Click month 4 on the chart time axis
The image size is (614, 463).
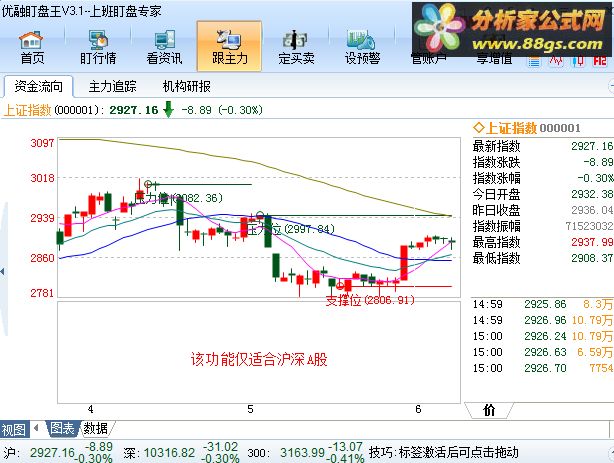(x=90, y=409)
